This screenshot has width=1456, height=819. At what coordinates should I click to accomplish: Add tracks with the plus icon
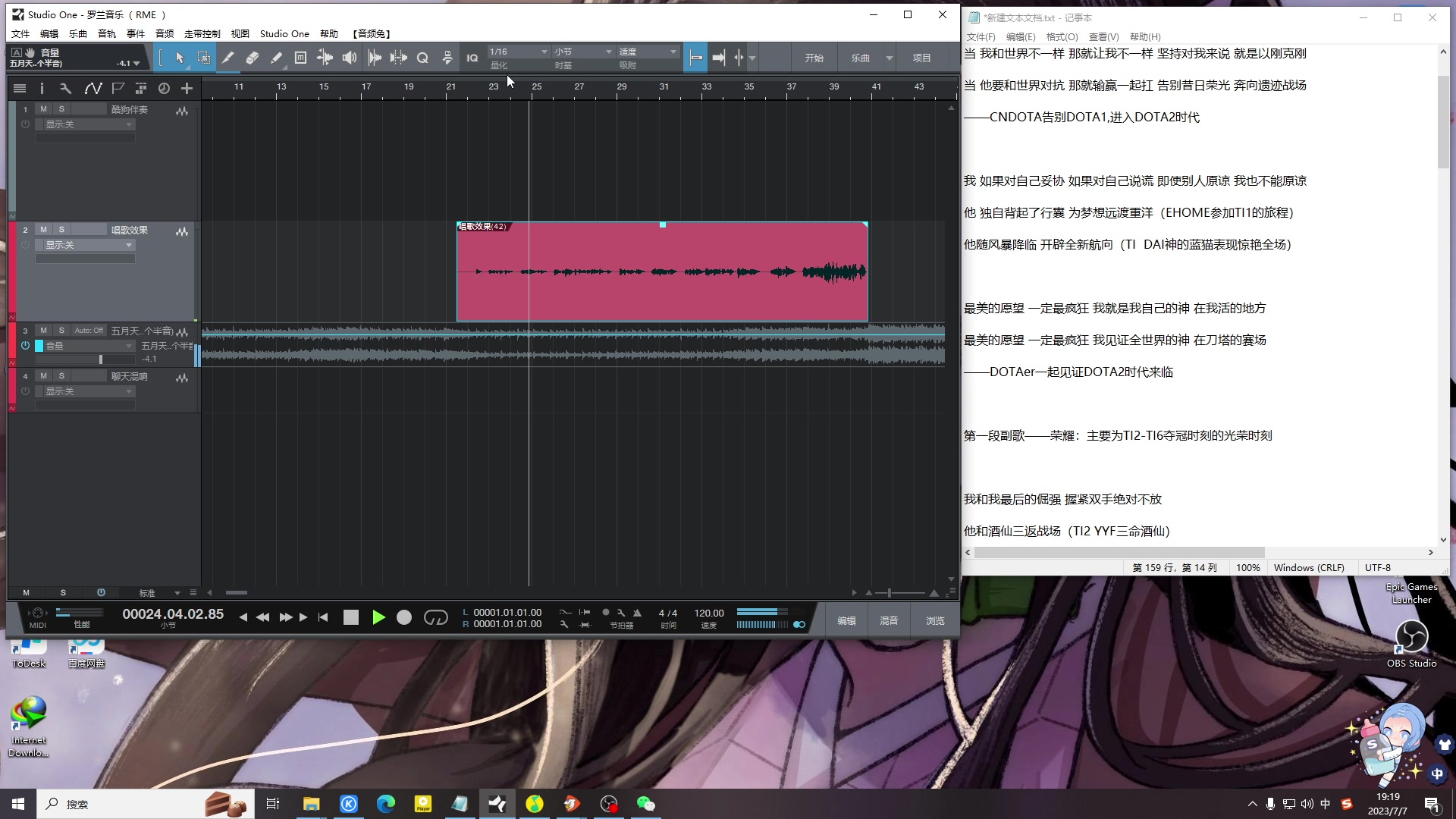pos(187,89)
